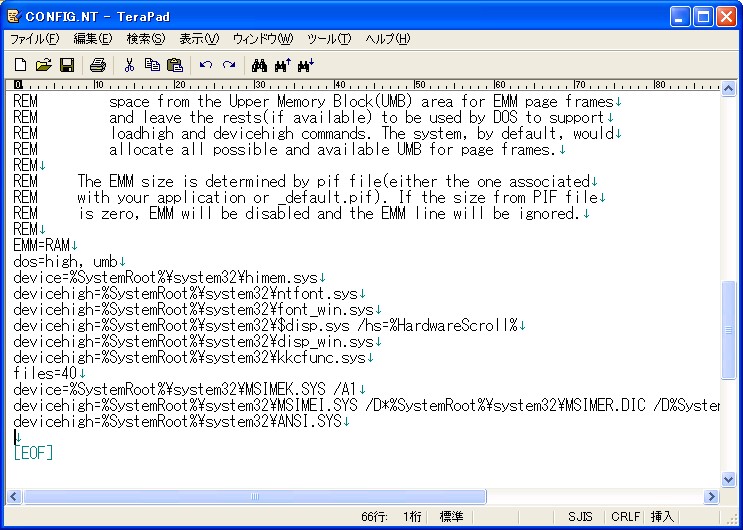Click the status bar resize grip
The image size is (743, 530).
pyautogui.click(x=730, y=518)
